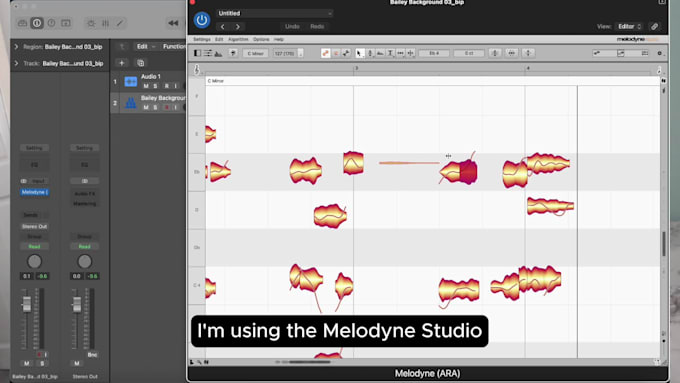Mute the Audio 1 track
Screen dimensions: 680x383
[x=146, y=86]
